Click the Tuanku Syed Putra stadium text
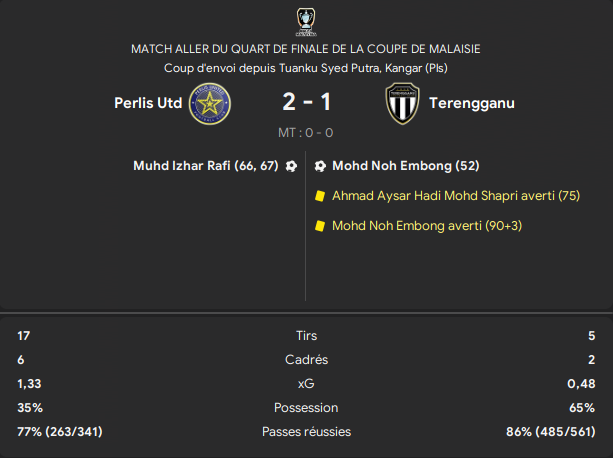 click(306, 68)
